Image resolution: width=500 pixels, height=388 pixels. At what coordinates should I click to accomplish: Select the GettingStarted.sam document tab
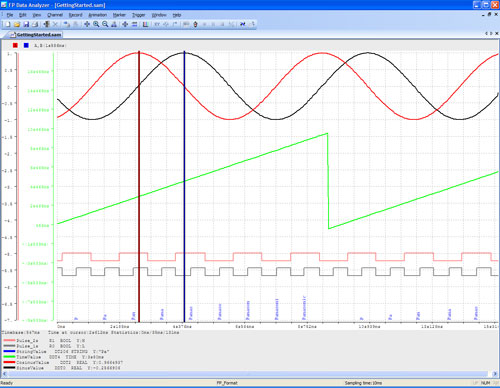35,35
